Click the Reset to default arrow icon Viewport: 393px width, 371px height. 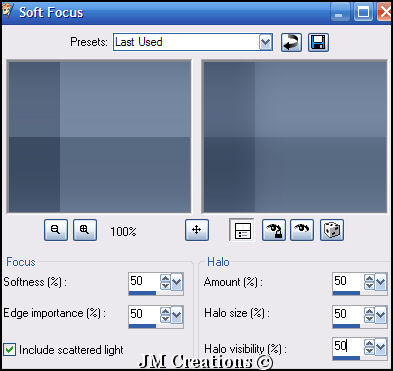(291, 42)
